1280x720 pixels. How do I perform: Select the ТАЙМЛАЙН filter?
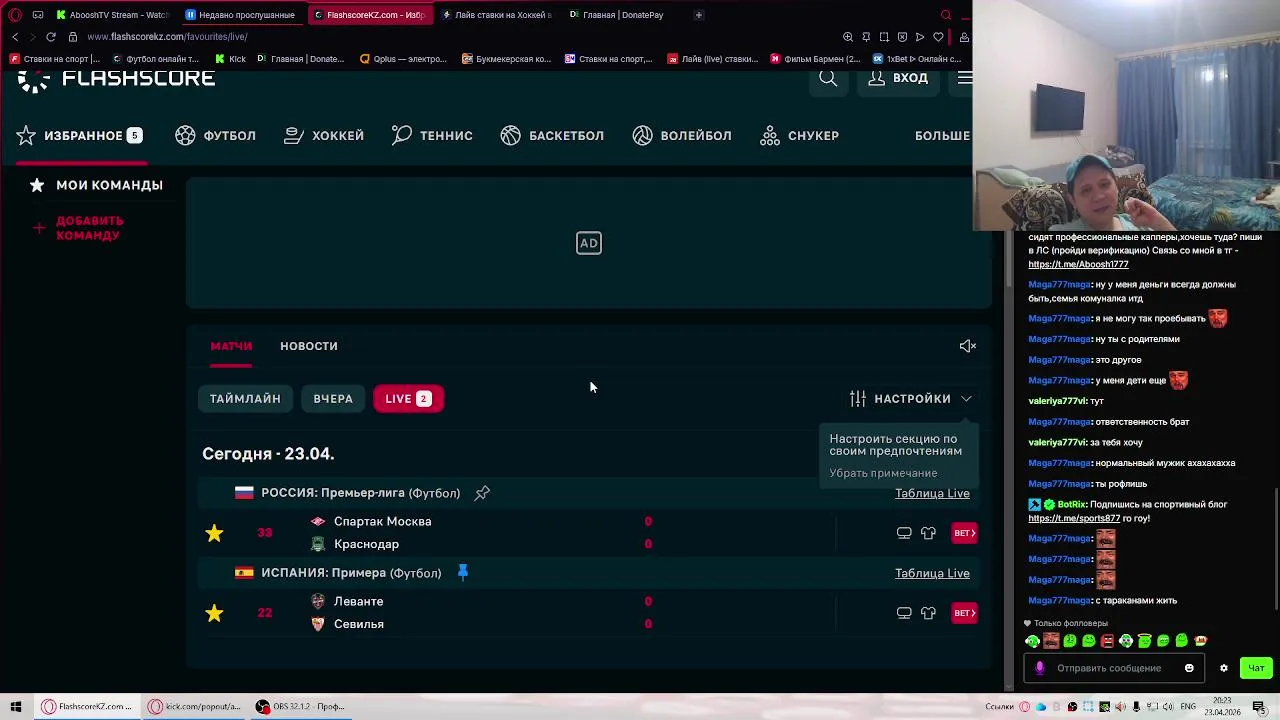tap(245, 398)
